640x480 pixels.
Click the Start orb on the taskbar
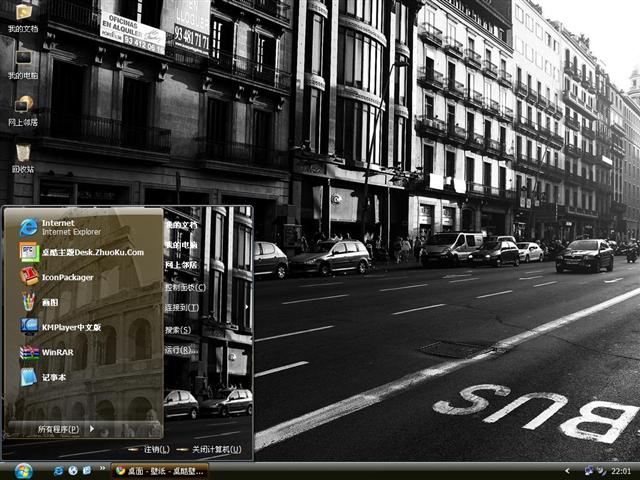coord(22,470)
